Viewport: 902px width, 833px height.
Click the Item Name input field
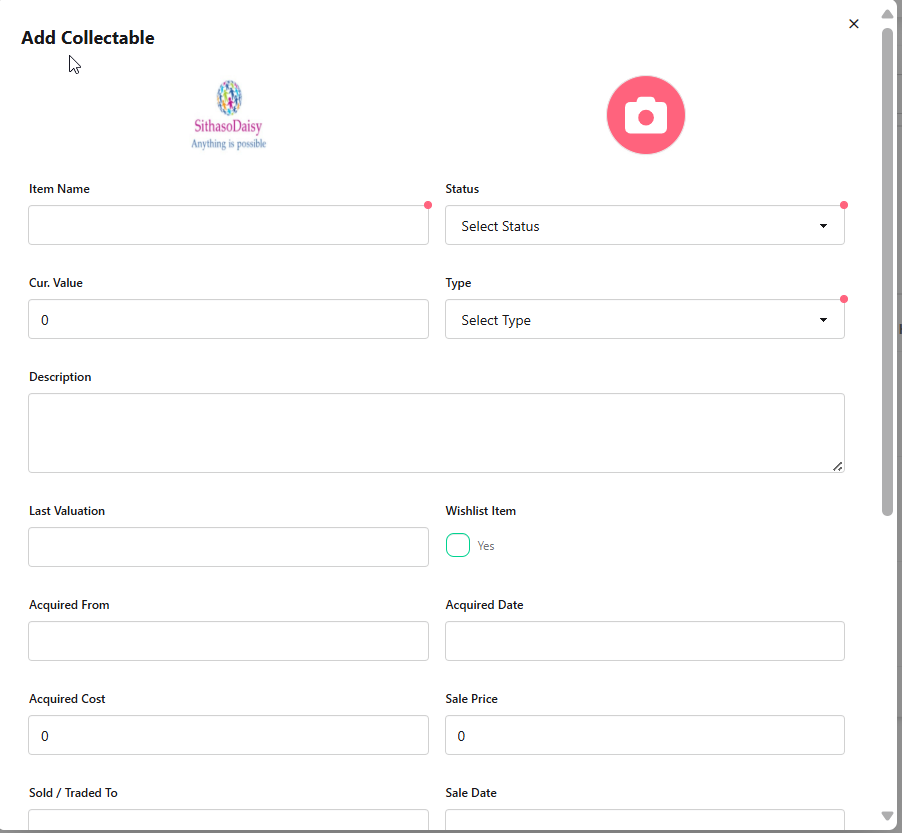[x=228, y=226]
